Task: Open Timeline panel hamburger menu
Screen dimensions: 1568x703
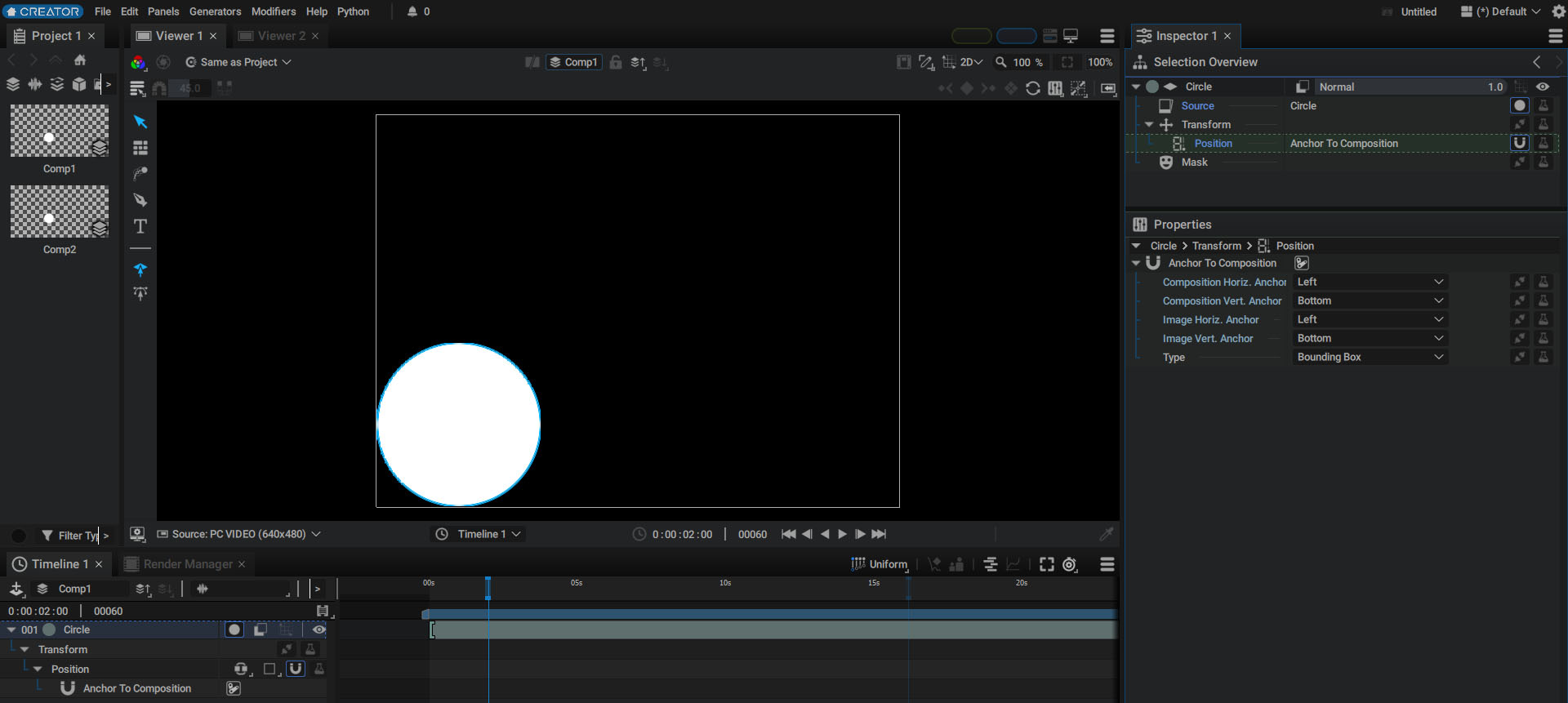Action: [x=1107, y=564]
